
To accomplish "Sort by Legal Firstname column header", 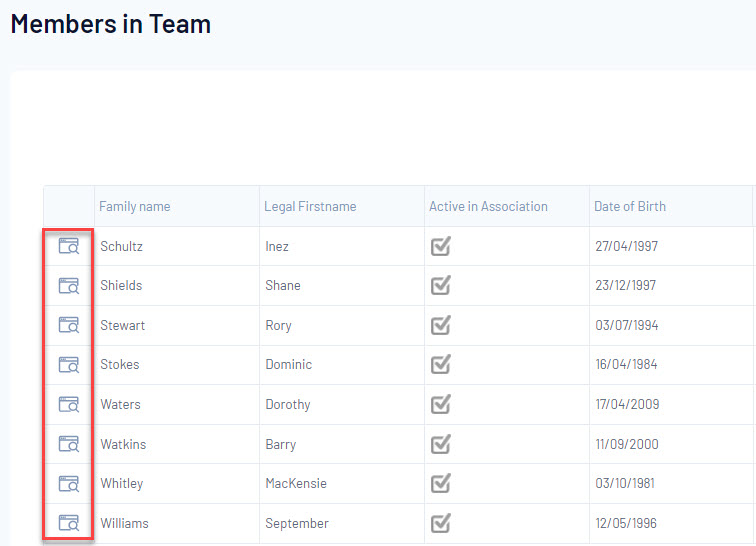I will pyautogui.click(x=310, y=206).
